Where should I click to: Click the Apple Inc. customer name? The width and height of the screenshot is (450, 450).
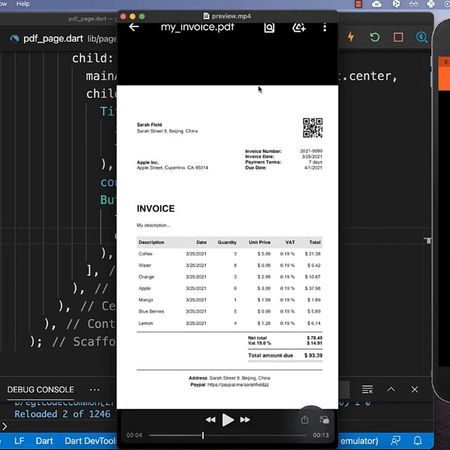pyautogui.click(x=148, y=162)
